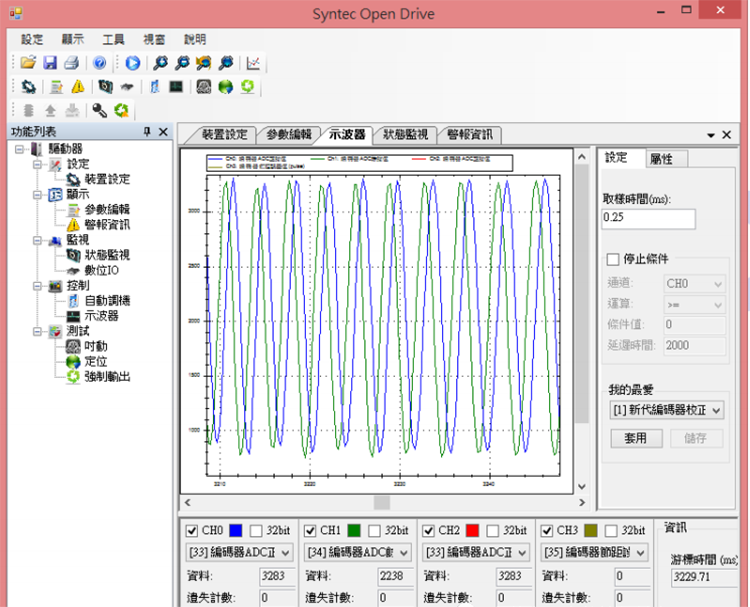Image resolution: width=750 pixels, height=607 pixels.
Task: Click the save floppy disk icon
Action: [50, 63]
